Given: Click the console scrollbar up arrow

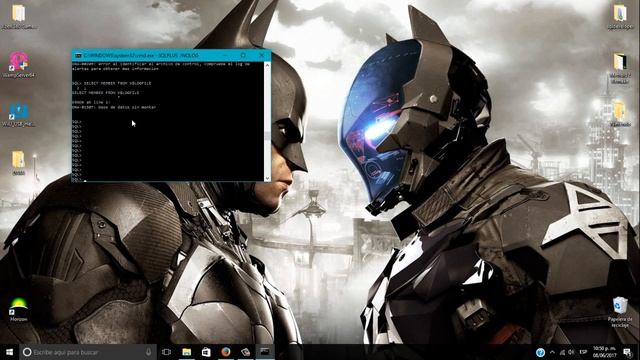Looking at the screenshot, I should (267, 64).
